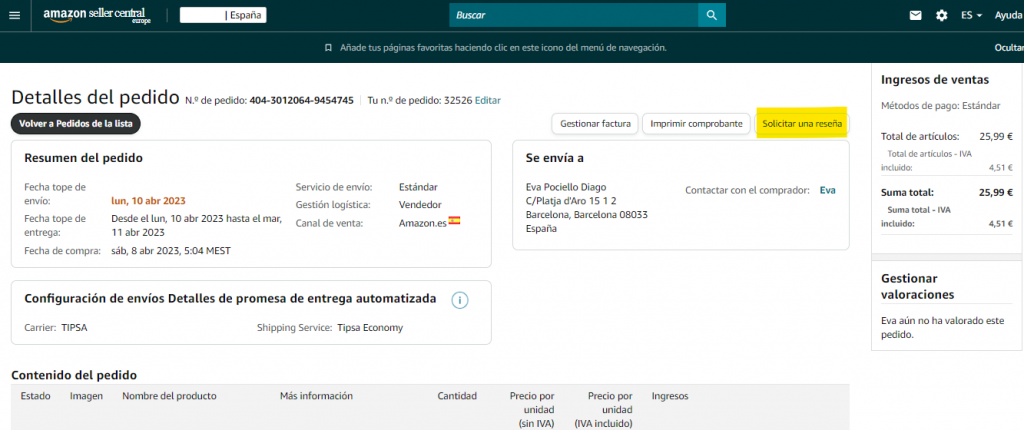Screen dimensions: 1024x430
Task: Click the search magnifier button
Action: point(712,15)
